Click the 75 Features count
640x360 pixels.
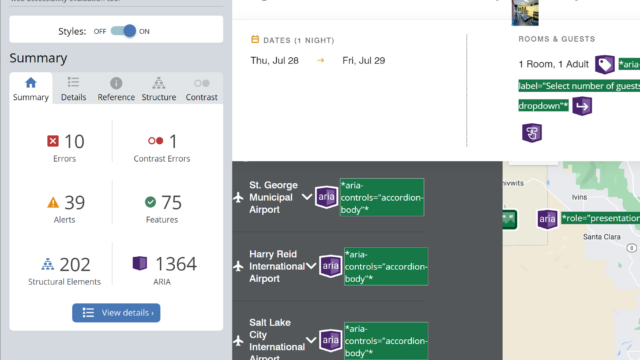(x=171, y=203)
